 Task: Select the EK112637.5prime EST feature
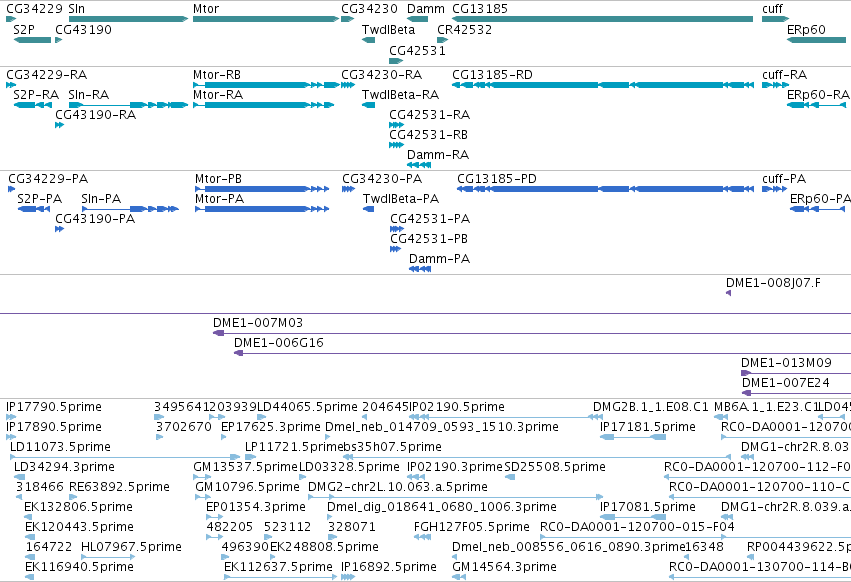tap(280, 577)
